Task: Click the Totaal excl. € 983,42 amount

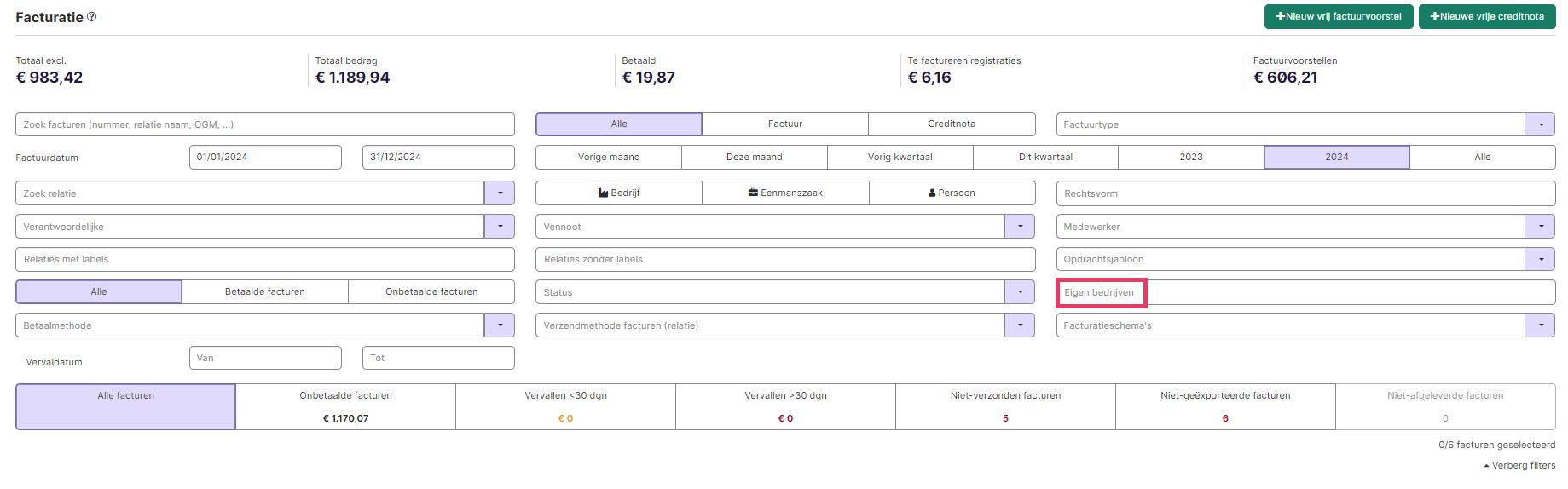Action: [x=49, y=78]
